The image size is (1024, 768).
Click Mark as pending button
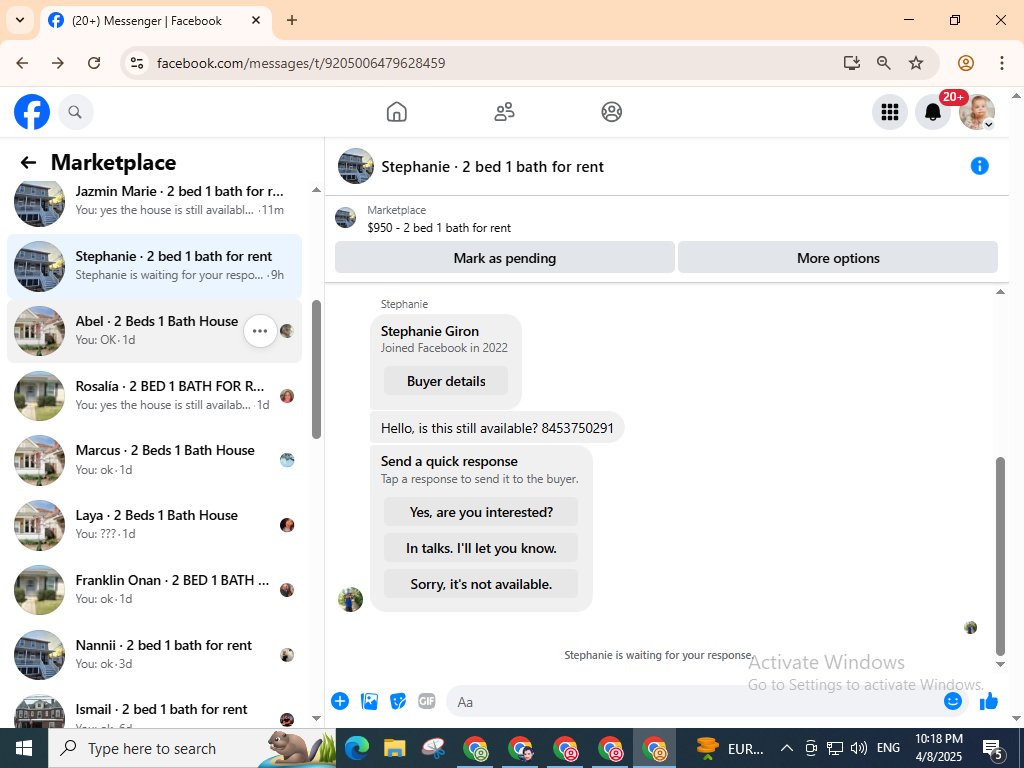(505, 258)
